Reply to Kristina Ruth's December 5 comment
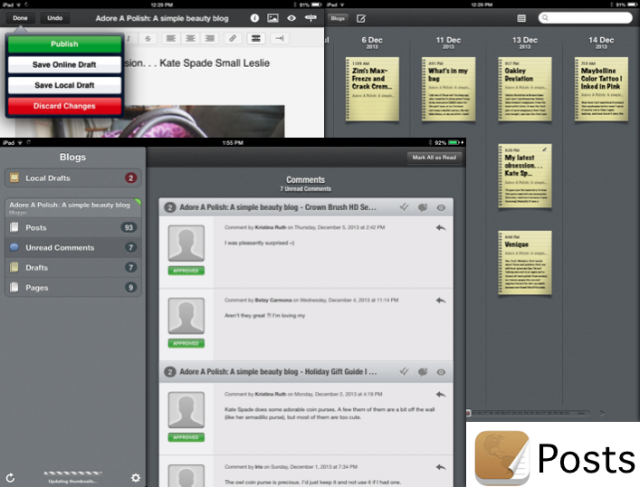The width and height of the screenshot is (640, 488). (440, 228)
